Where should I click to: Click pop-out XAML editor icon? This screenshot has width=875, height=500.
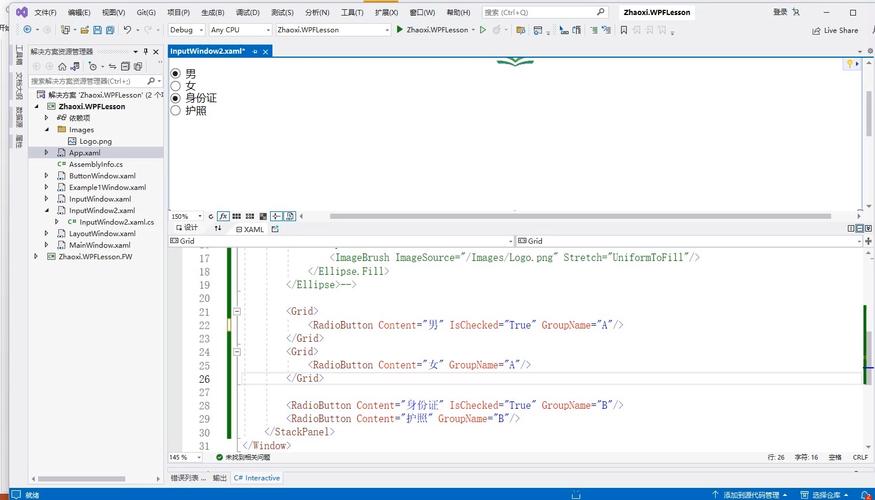275,229
